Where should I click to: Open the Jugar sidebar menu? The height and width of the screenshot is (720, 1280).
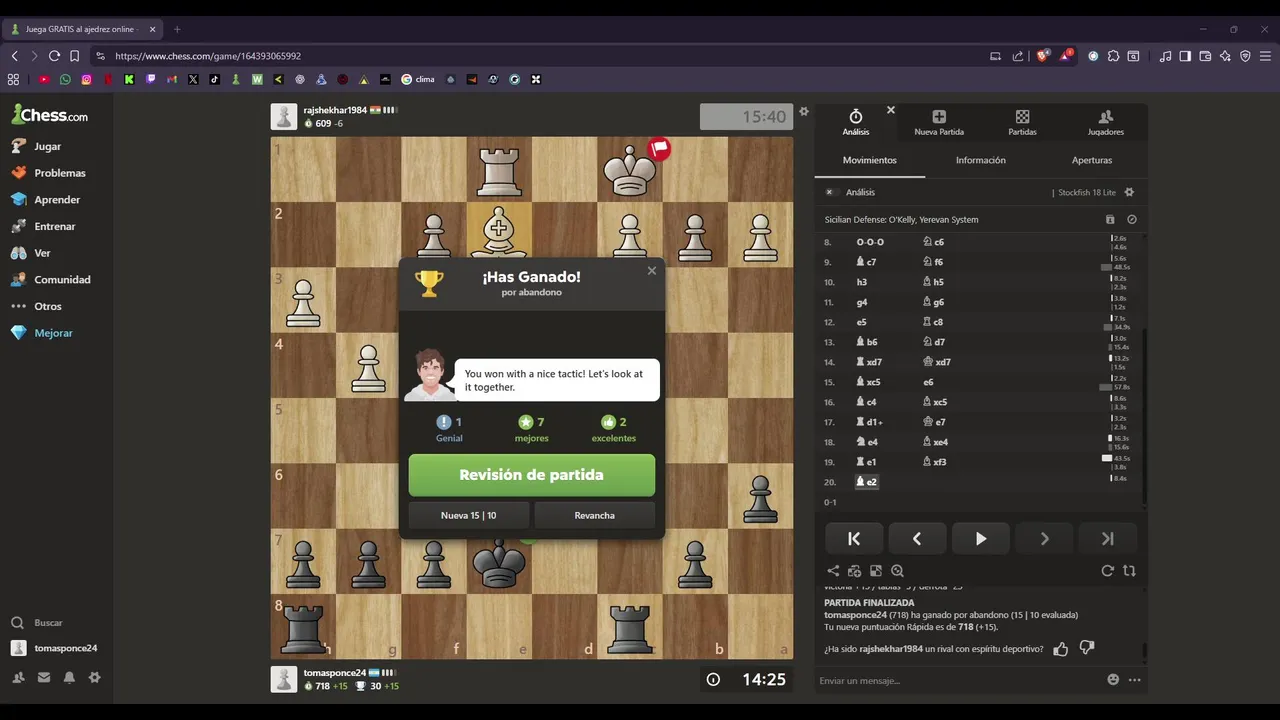pos(37,146)
